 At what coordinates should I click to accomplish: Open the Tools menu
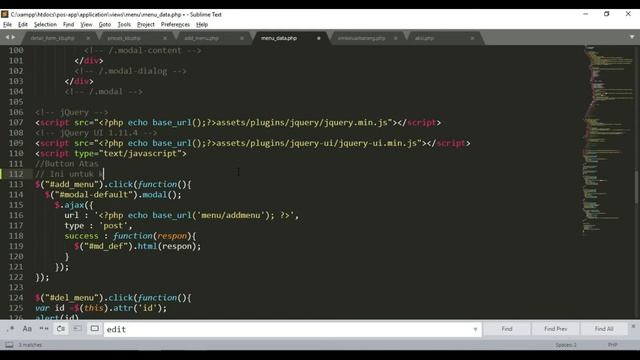(x=124, y=24)
